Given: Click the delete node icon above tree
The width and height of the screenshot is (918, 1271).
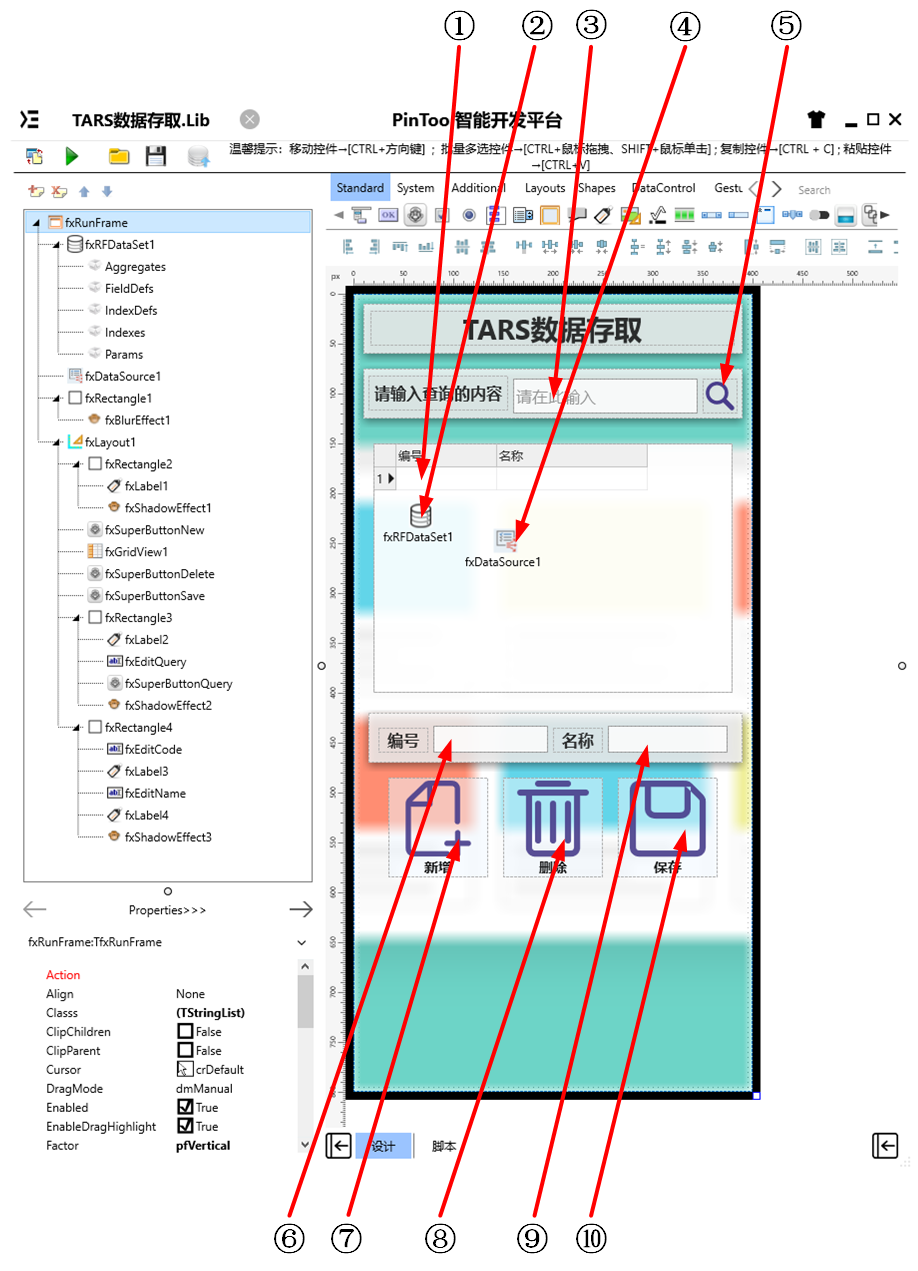Looking at the screenshot, I should (x=59, y=191).
